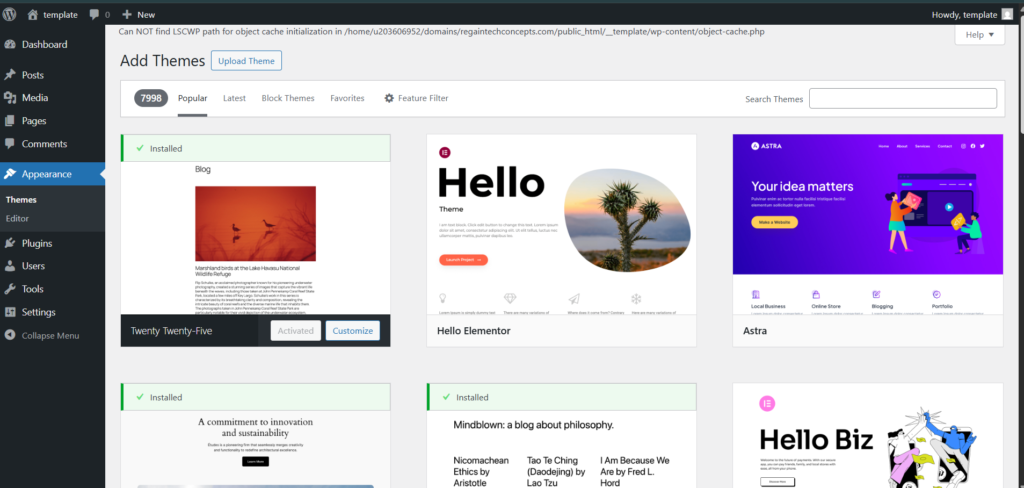Open the innovation and sustainability theme preview
The height and width of the screenshot is (488, 1024).
coord(255,449)
